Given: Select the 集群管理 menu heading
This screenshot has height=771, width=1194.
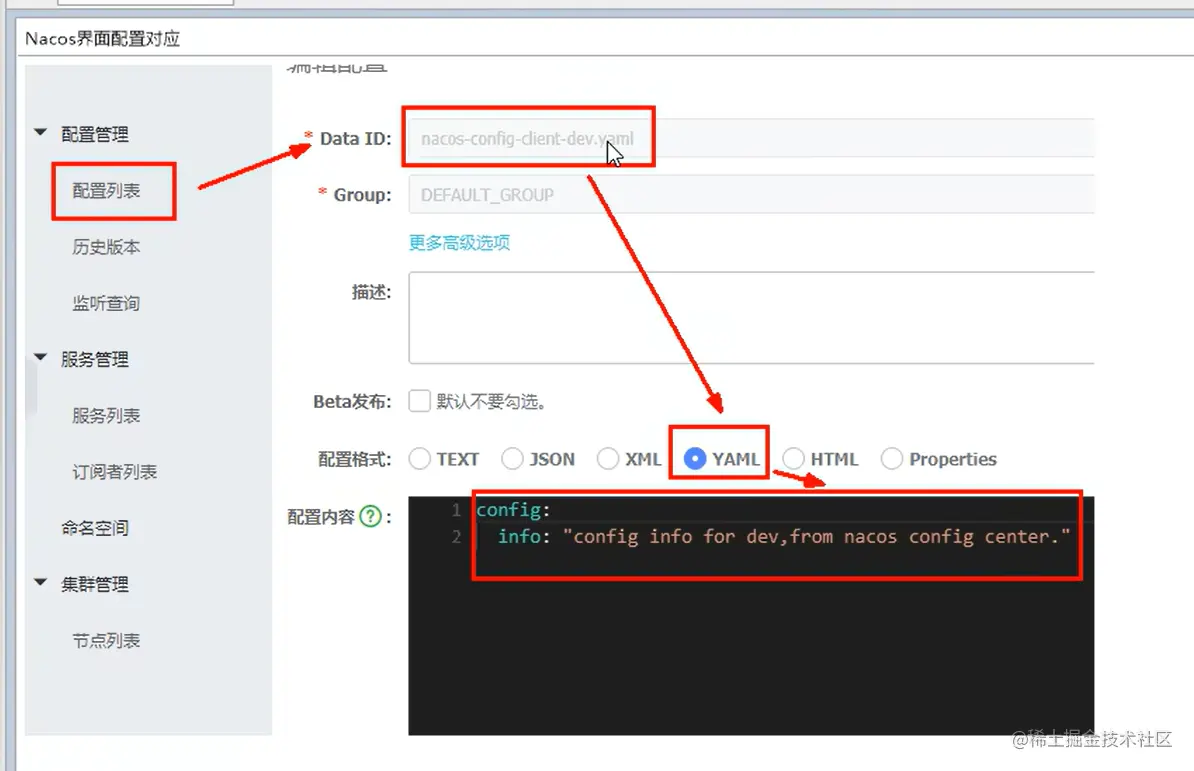Looking at the screenshot, I should [x=94, y=585].
